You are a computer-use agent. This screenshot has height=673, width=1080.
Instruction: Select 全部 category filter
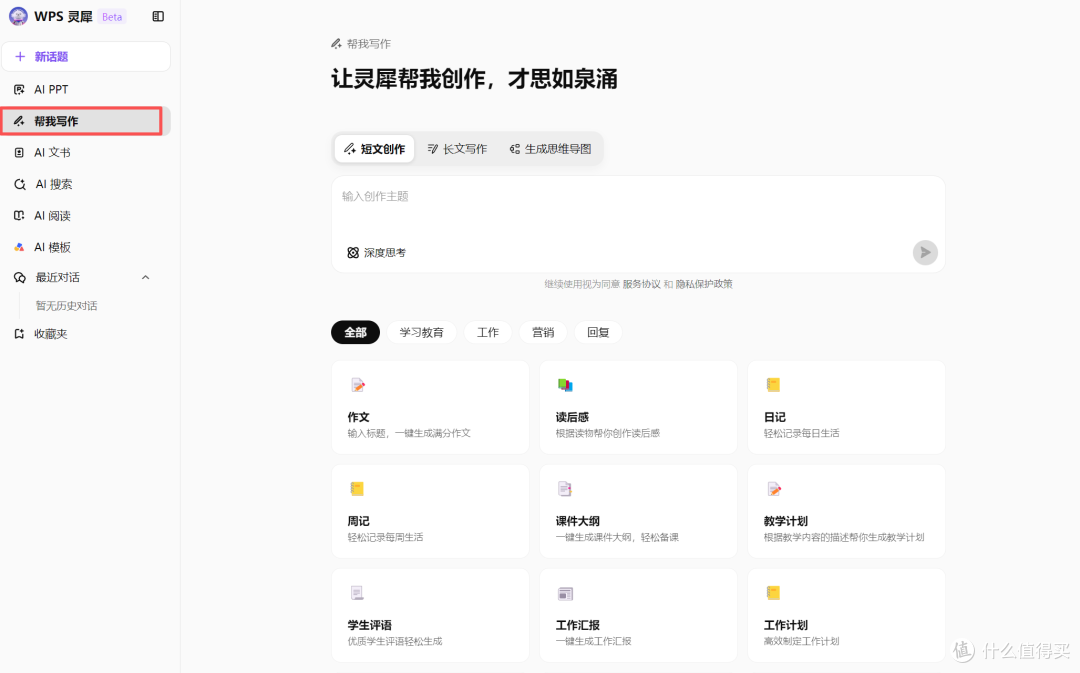(x=355, y=333)
